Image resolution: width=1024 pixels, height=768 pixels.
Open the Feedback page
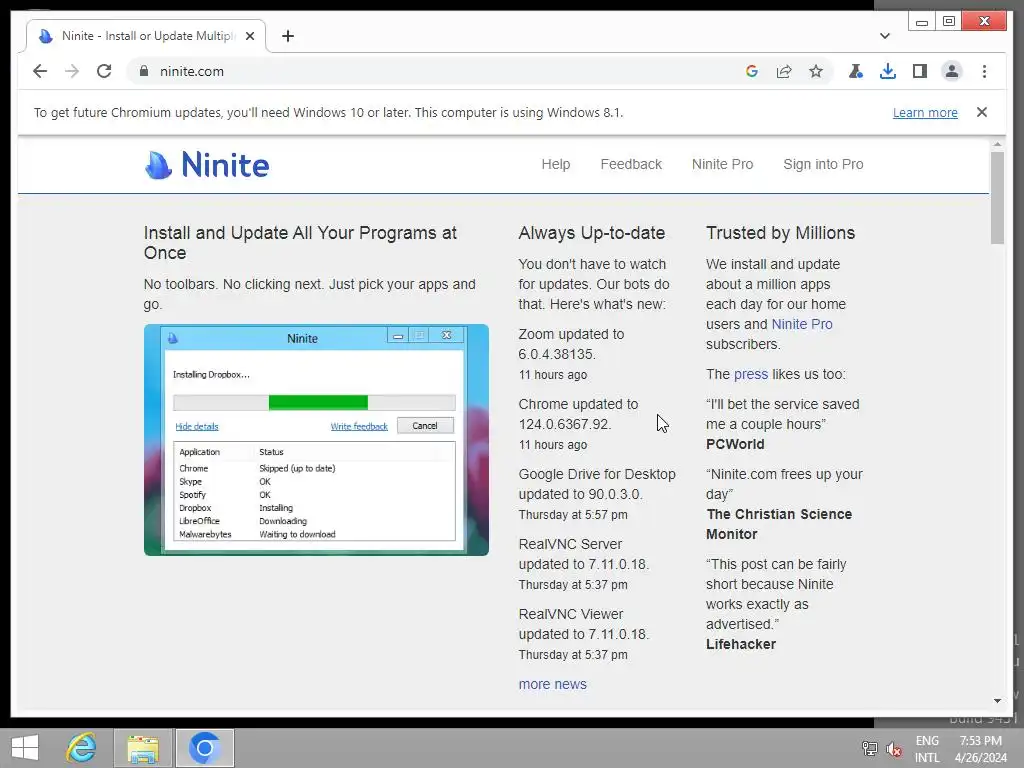tap(631, 165)
